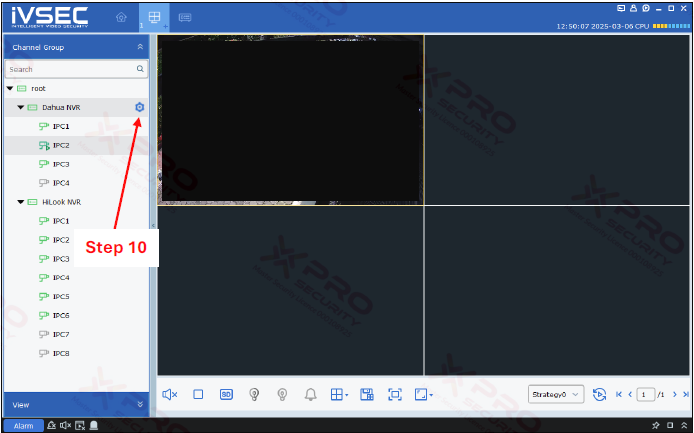Open the Home tab icon
694x433 pixels.
click(121, 17)
